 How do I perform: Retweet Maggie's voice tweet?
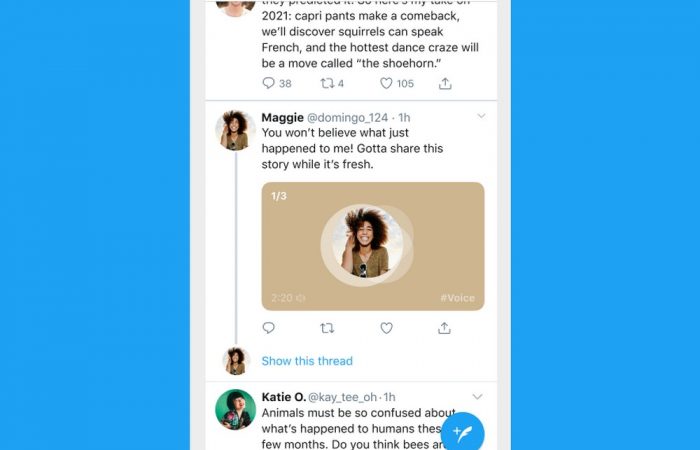click(327, 328)
